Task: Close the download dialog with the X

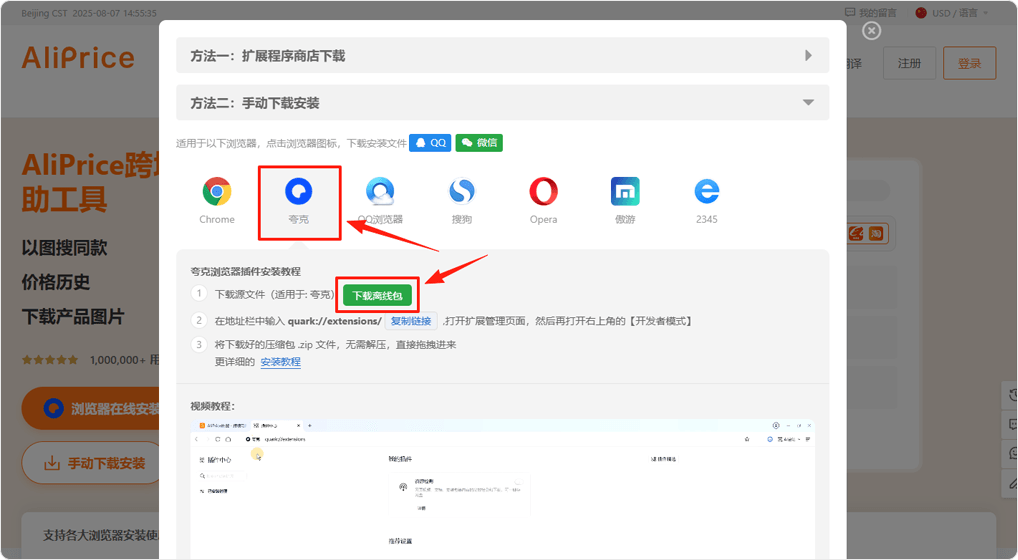Action: pos(871,31)
